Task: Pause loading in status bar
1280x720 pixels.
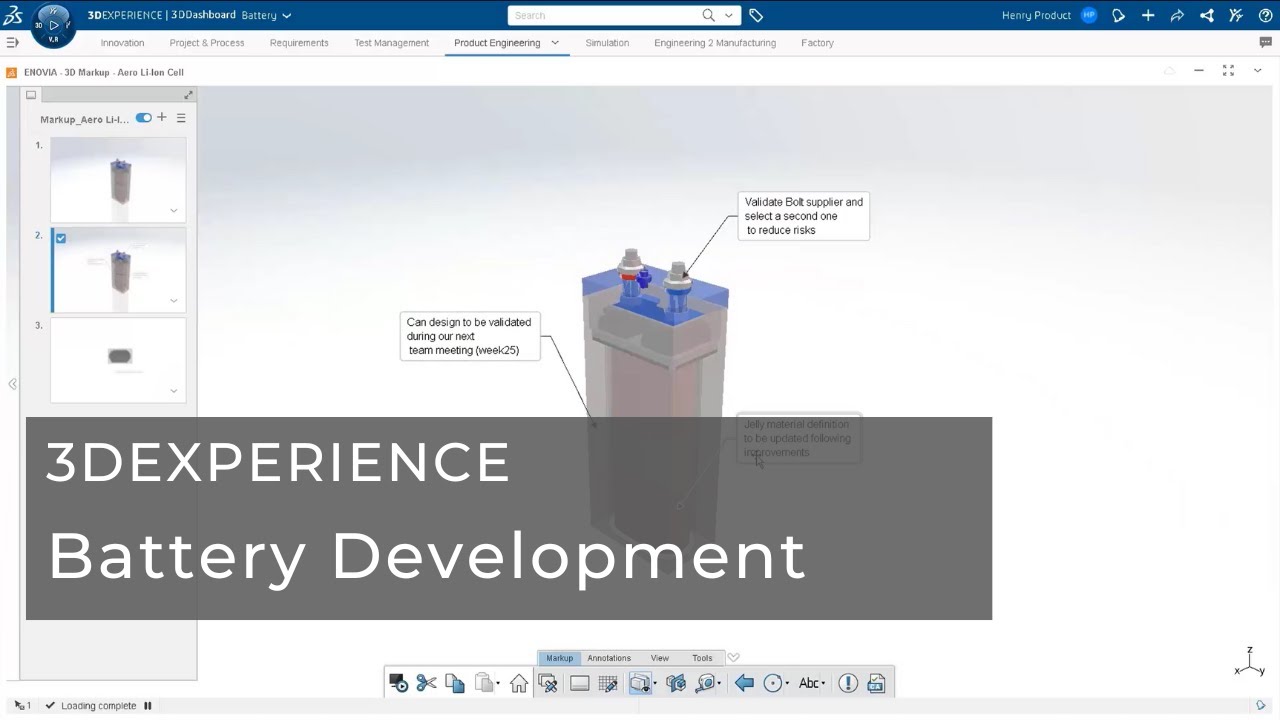Action: point(148,706)
